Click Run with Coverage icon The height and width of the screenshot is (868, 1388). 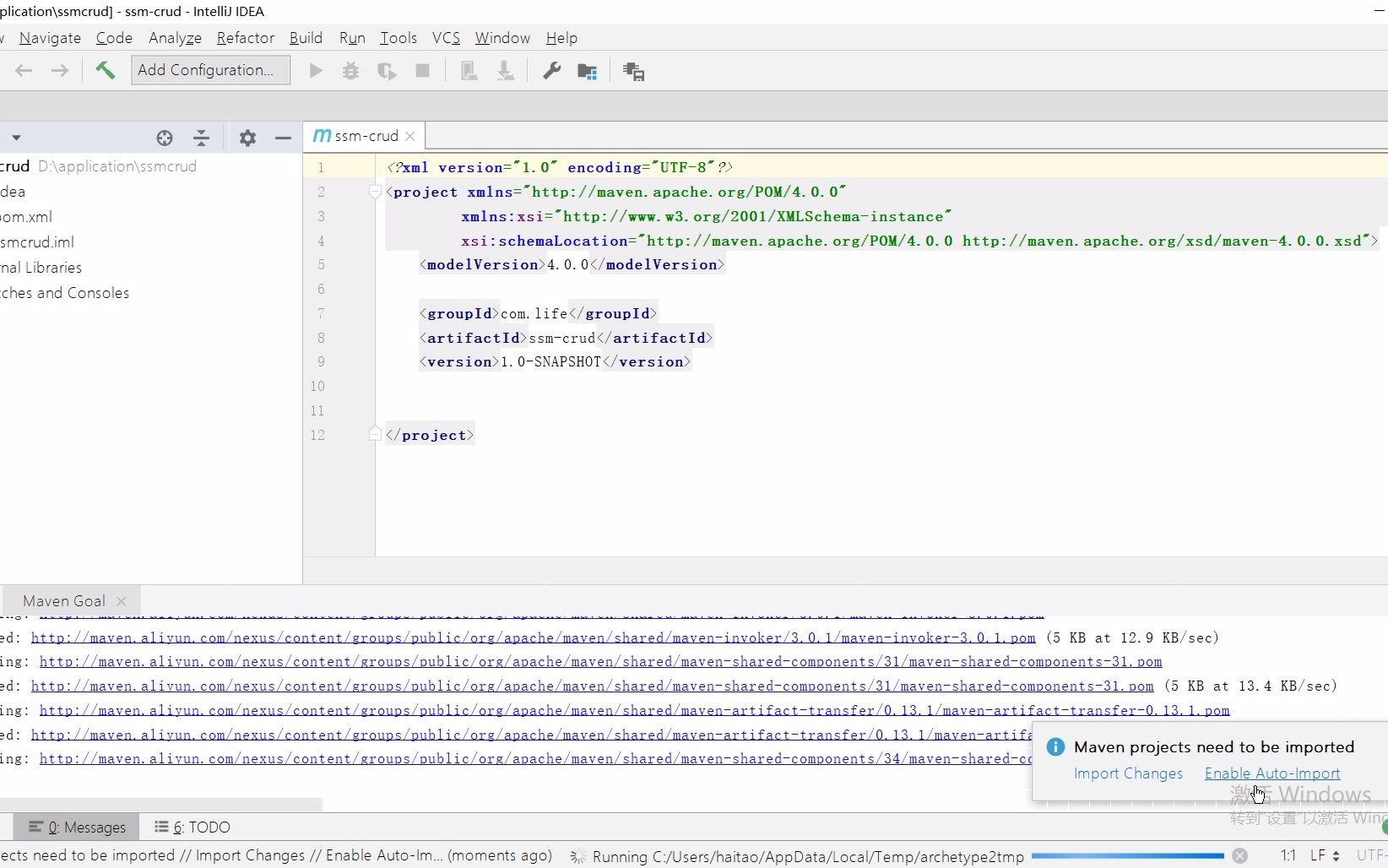pos(387,71)
